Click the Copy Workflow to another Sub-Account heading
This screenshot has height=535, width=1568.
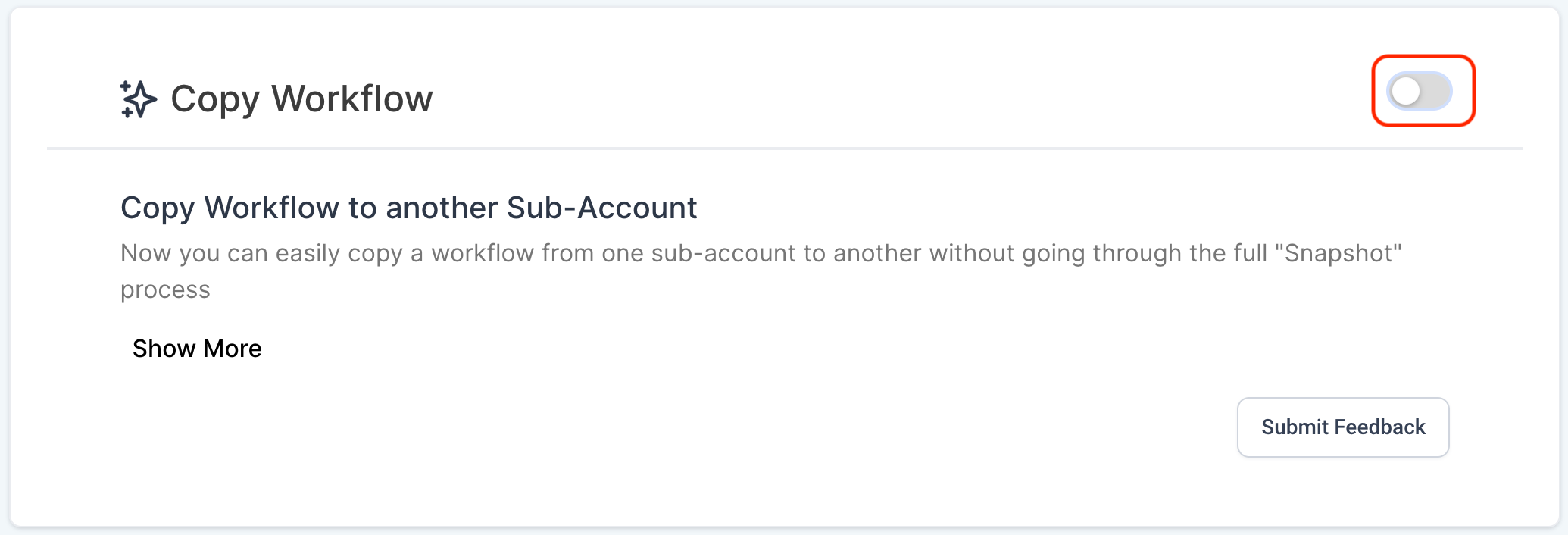click(409, 208)
